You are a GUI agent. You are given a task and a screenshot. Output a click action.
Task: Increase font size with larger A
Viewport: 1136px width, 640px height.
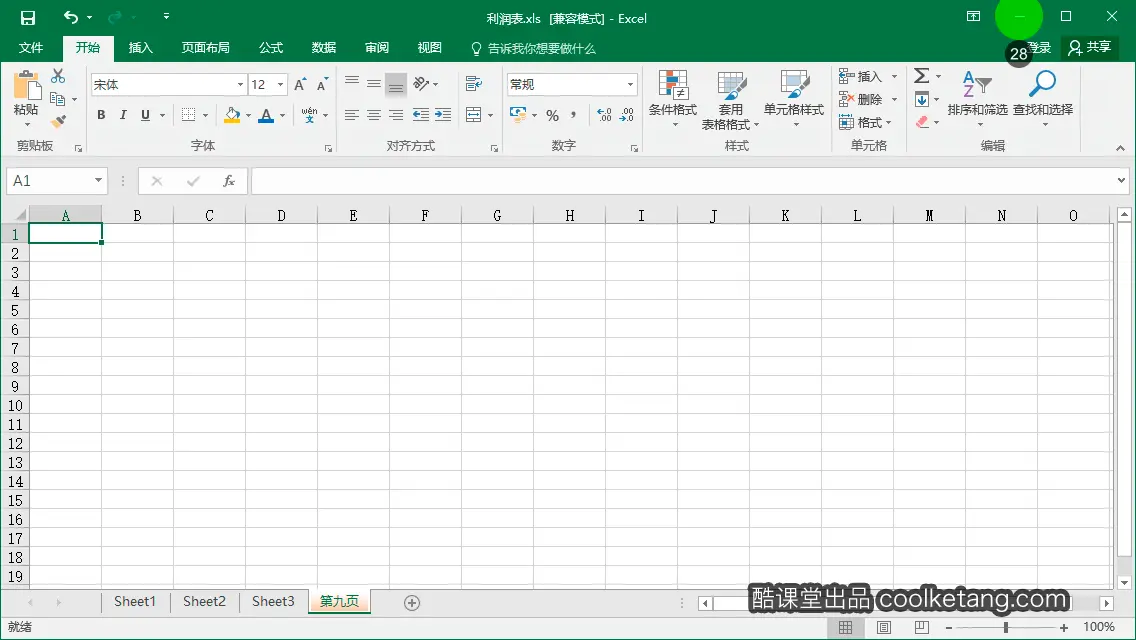click(300, 85)
